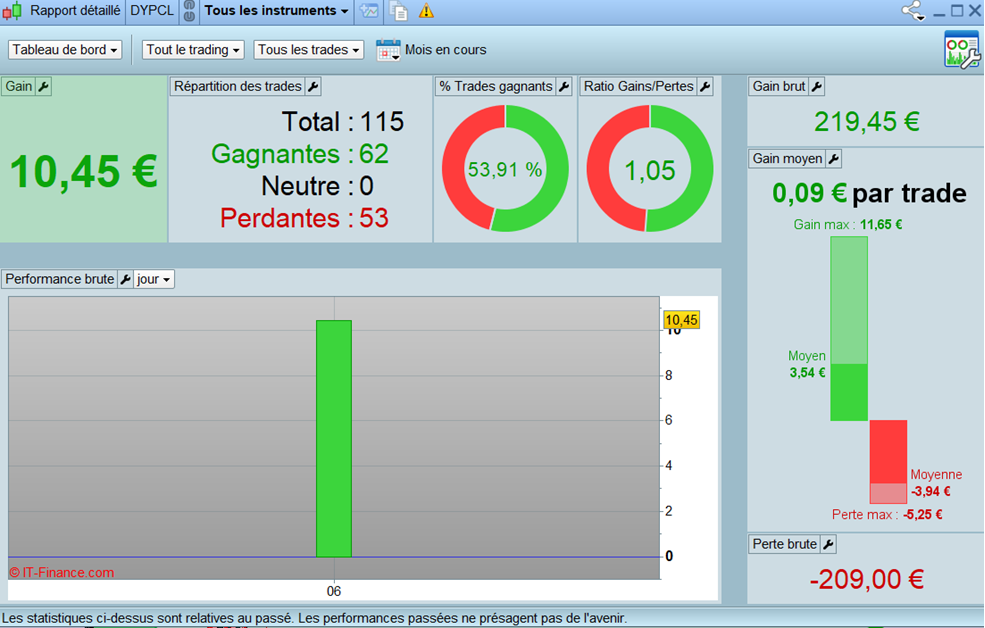Image resolution: width=985 pixels, height=628 pixels.
Task: Click the Neutre : 0 text
Action: click(x=317, y=187)
